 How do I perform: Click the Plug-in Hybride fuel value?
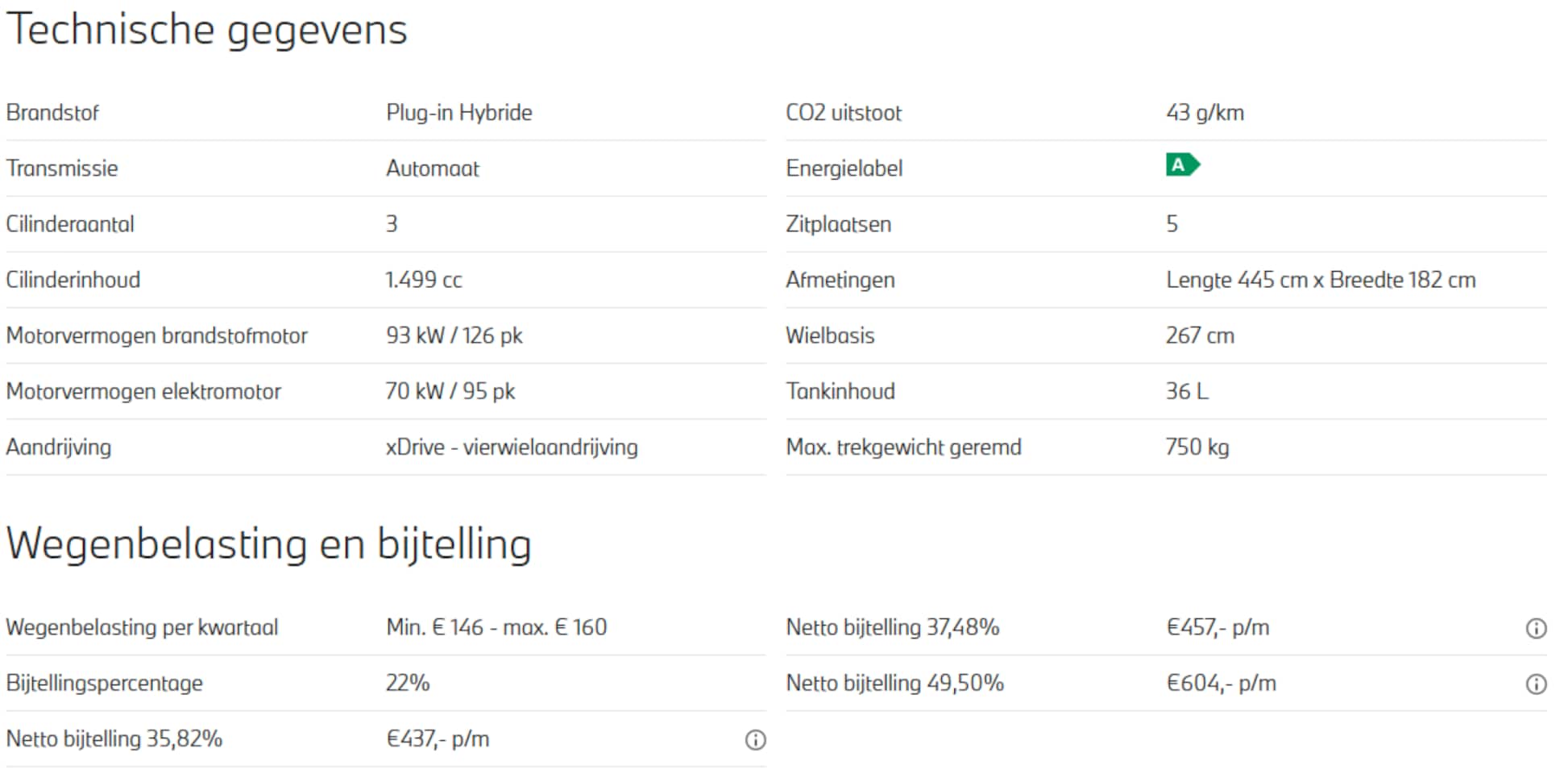click(459, 113)
